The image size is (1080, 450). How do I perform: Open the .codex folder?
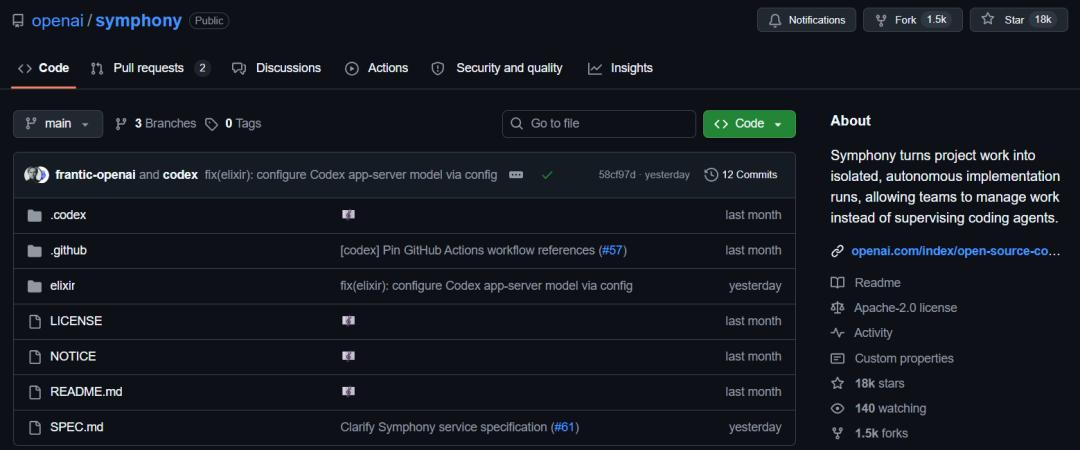tap(68, 215)
